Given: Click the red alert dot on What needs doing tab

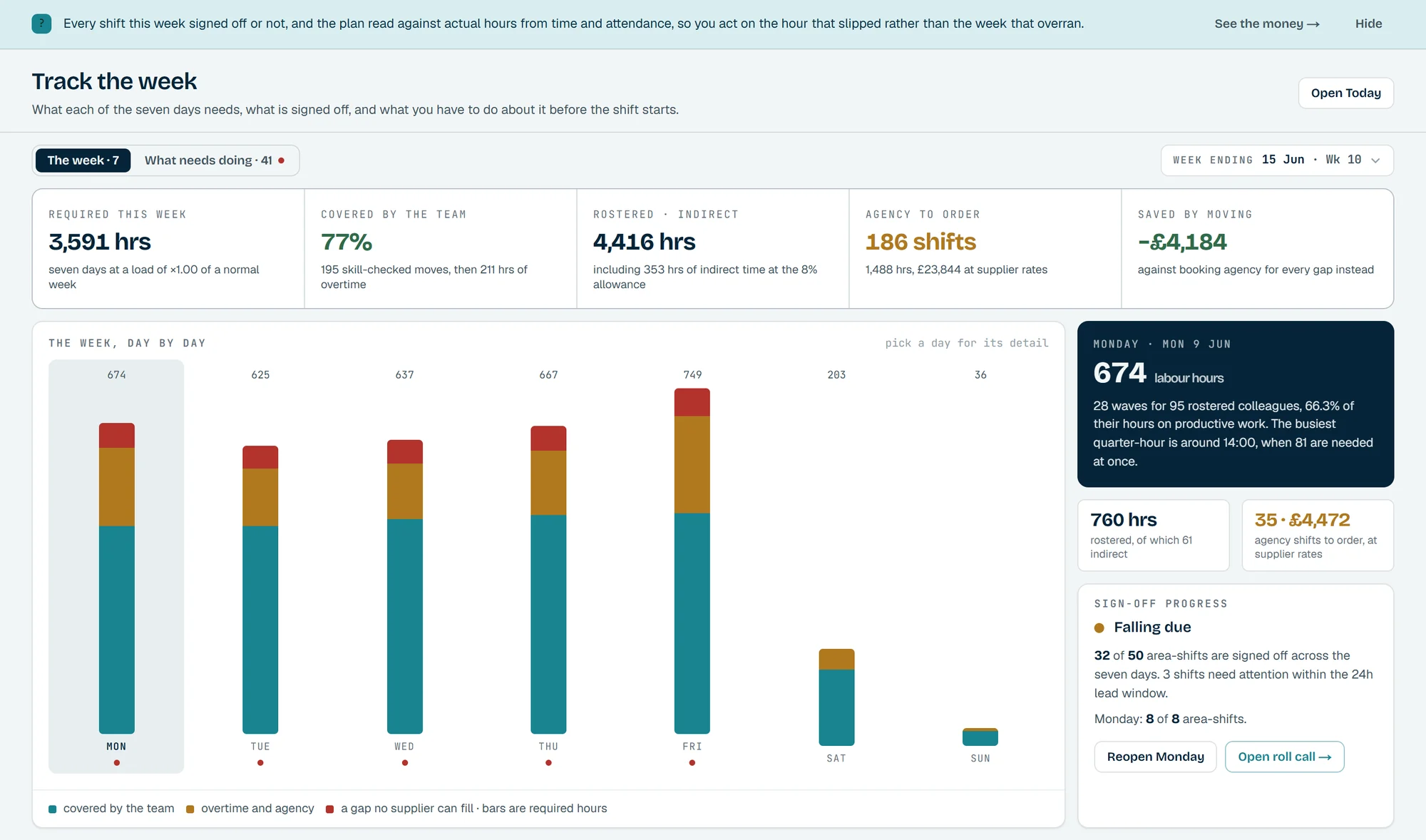Looking at the screenshot, I should (x=282, y=160).
